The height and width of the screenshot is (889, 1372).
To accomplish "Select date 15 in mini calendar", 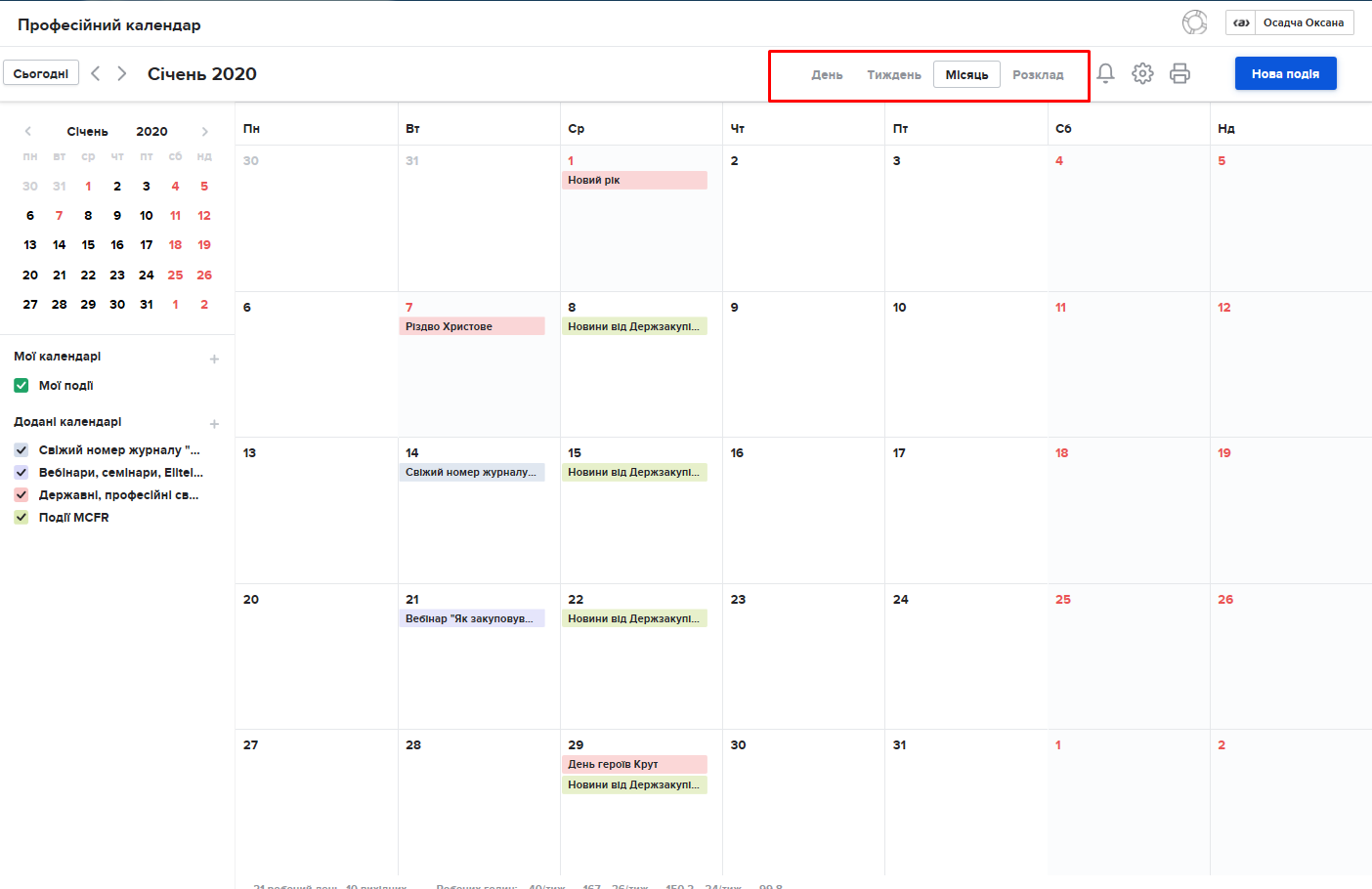I will [88, 245].
